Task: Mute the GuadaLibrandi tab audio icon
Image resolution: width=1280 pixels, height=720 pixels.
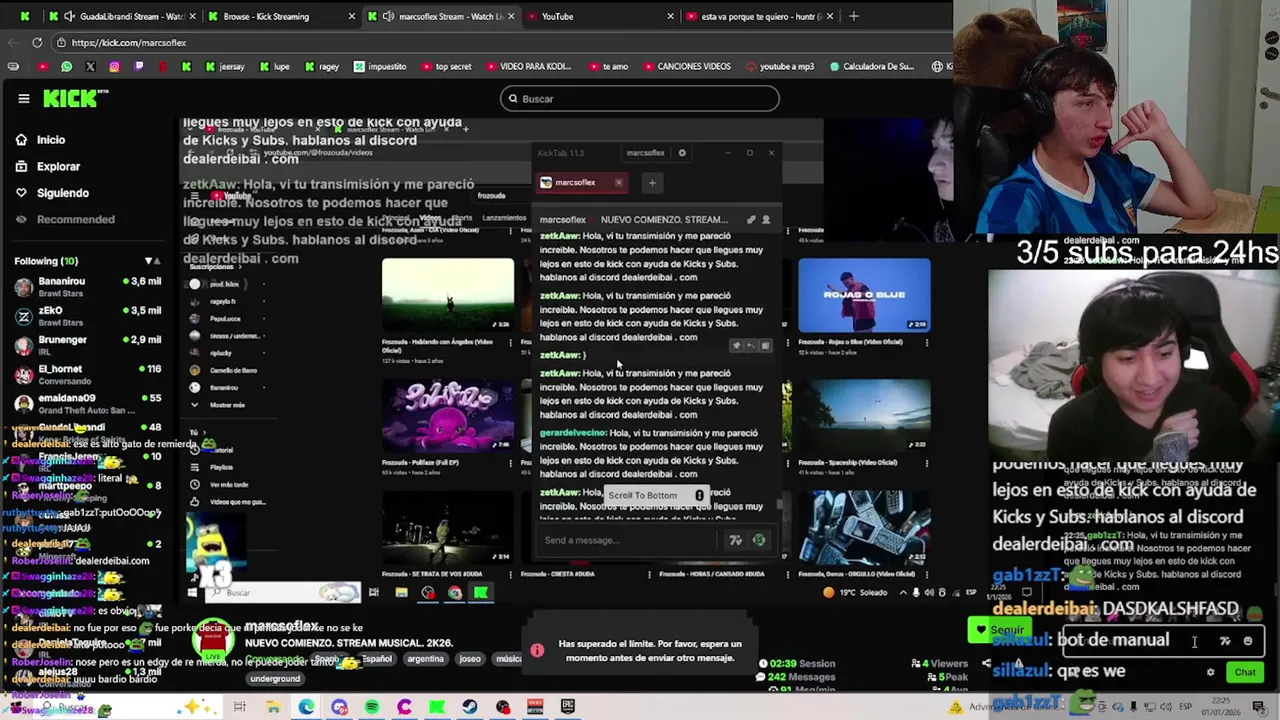Action: point(69,16)
